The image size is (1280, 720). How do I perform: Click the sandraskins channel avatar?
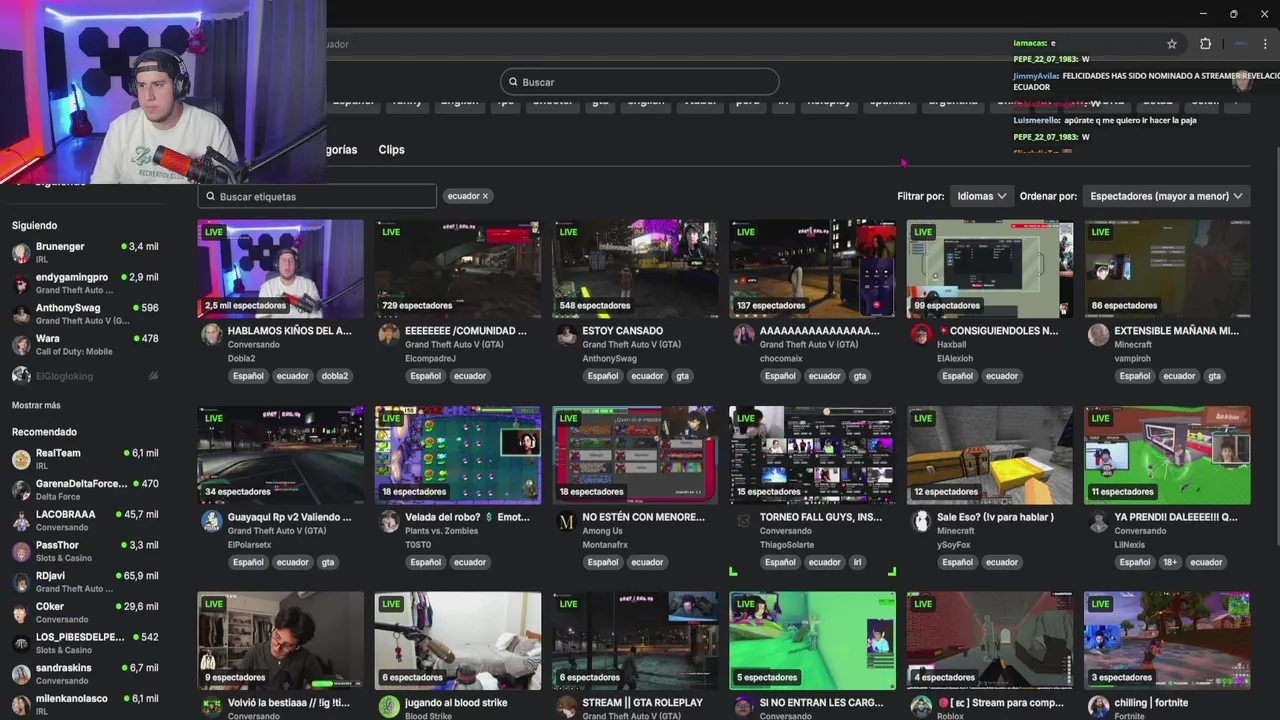(21, 673)
